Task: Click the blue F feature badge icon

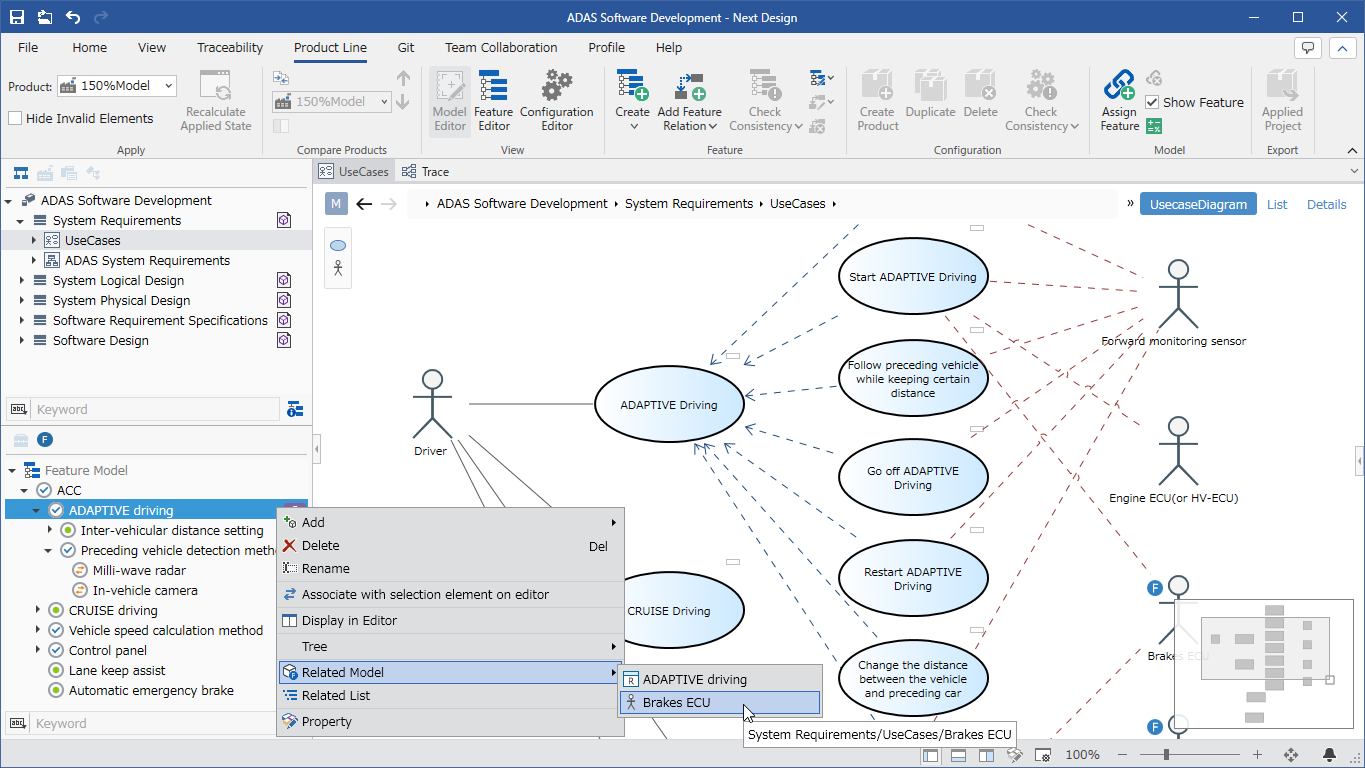Action: click(x=44, y=439)
